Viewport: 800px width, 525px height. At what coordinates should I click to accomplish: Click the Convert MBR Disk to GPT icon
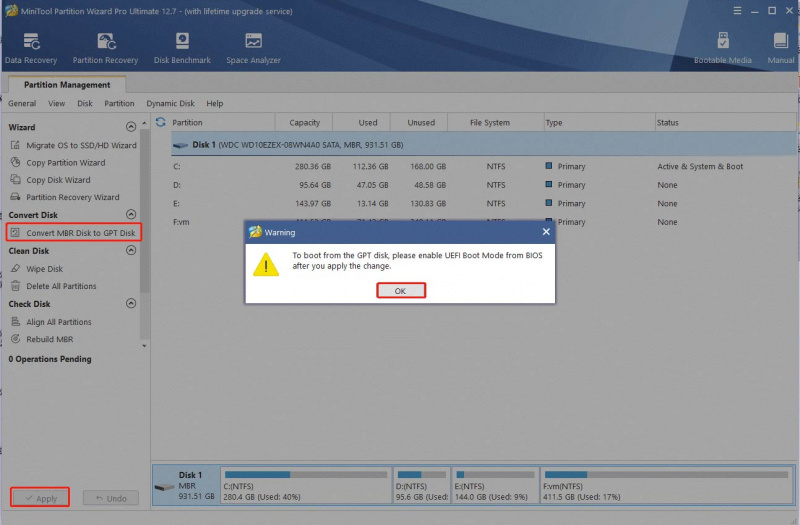click(x=15, y=233)
